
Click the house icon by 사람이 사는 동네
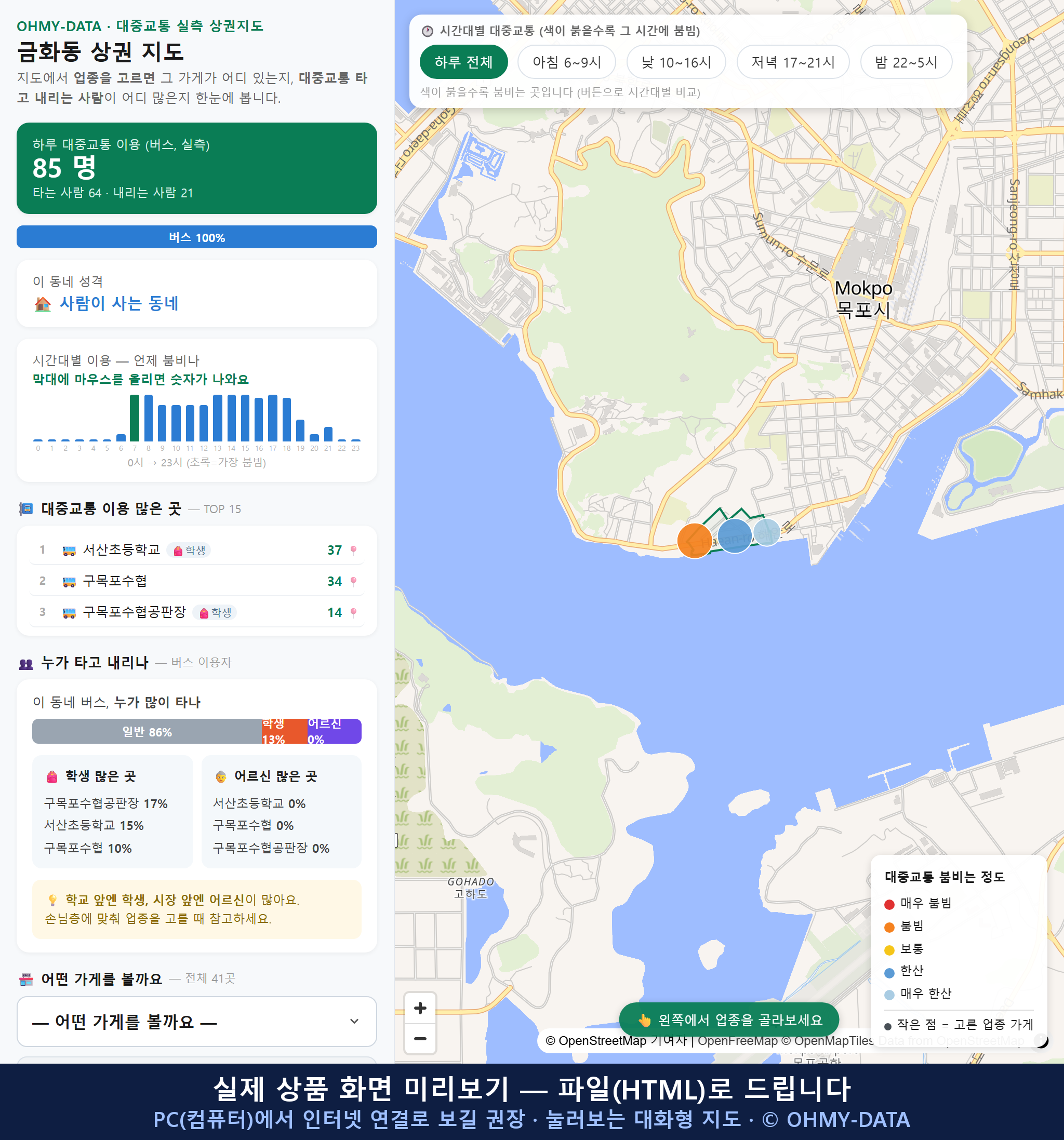pyautogui.click(x=43, y=303)
